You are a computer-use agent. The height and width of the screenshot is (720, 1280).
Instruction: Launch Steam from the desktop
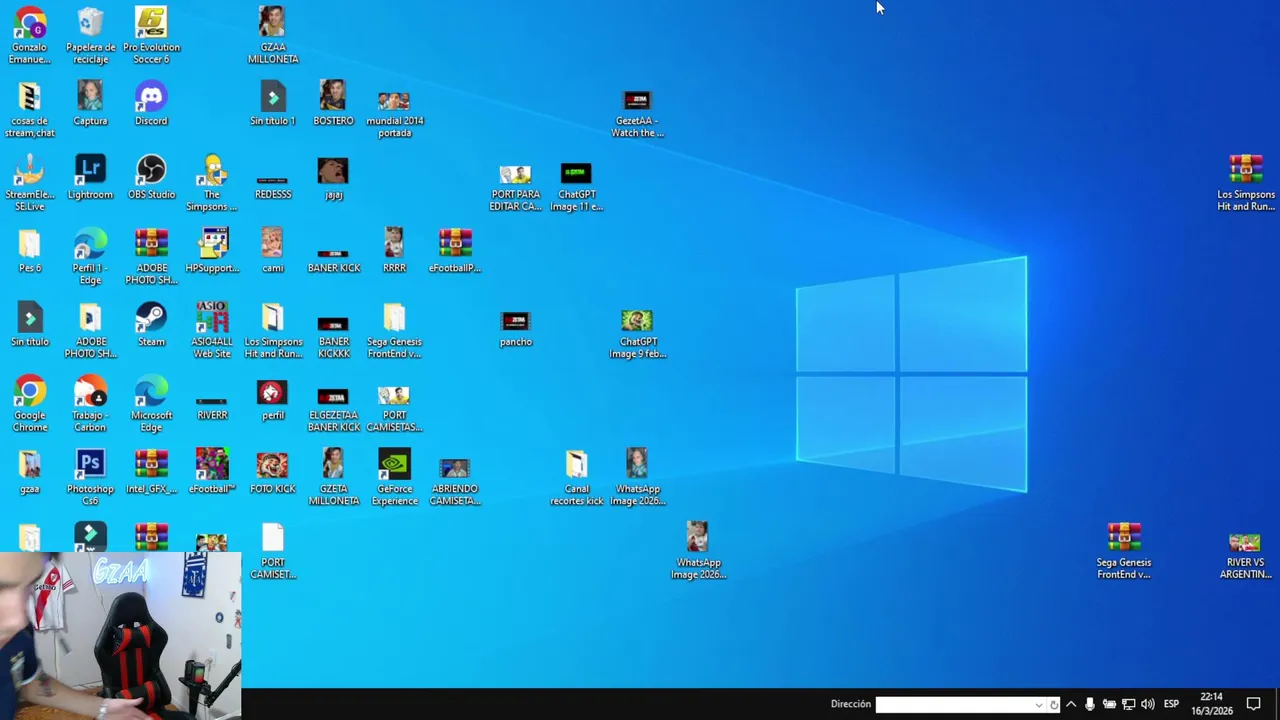(151, 324)
